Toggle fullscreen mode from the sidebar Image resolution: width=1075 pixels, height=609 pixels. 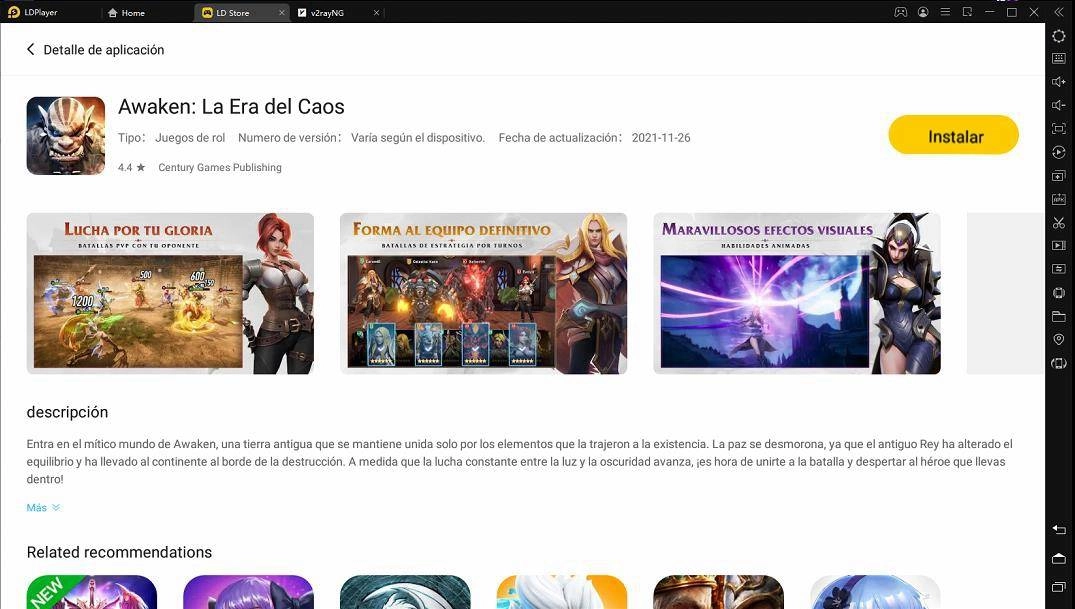(1059, 128)
